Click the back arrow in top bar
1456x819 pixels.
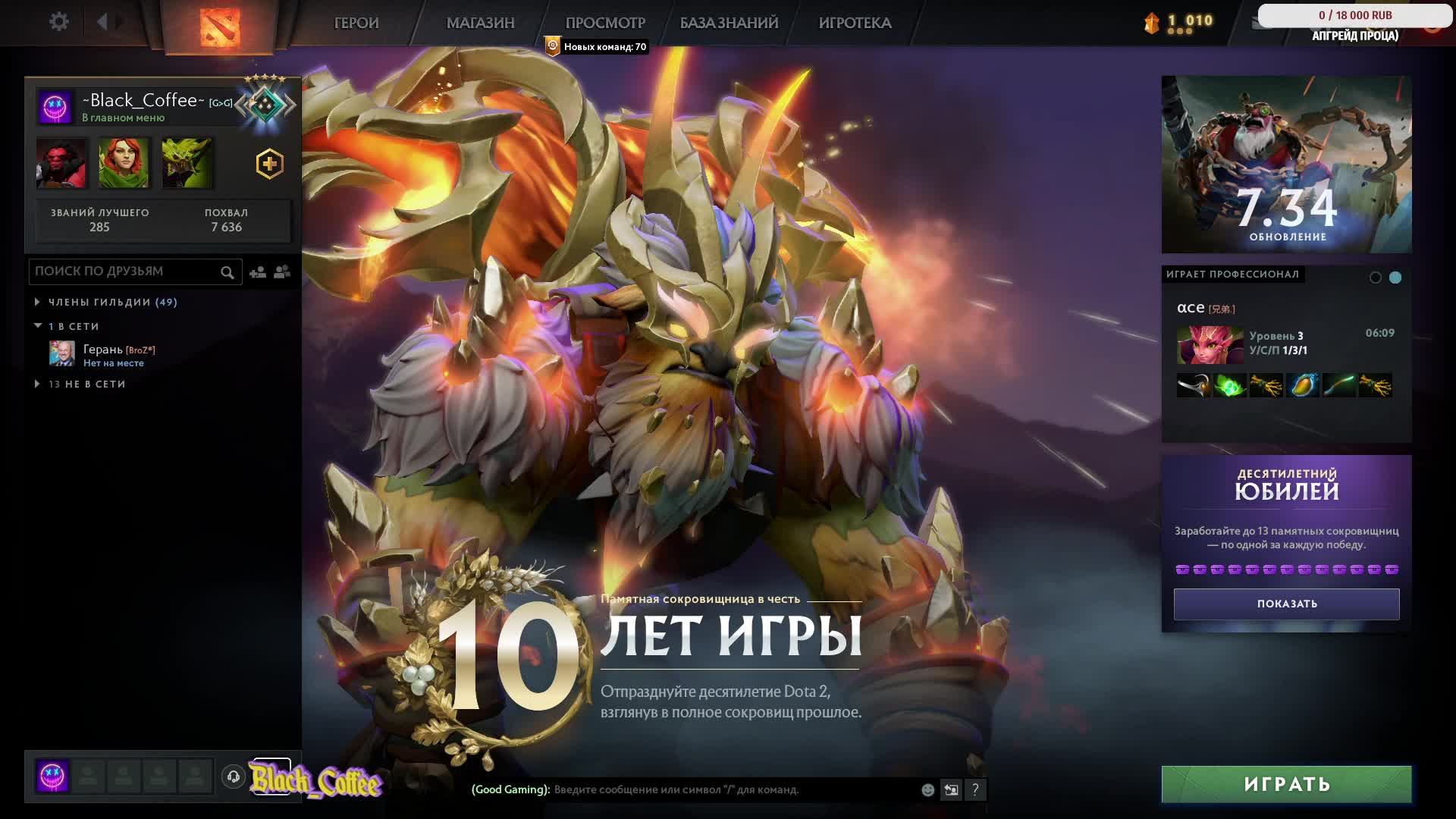(102, 22)
